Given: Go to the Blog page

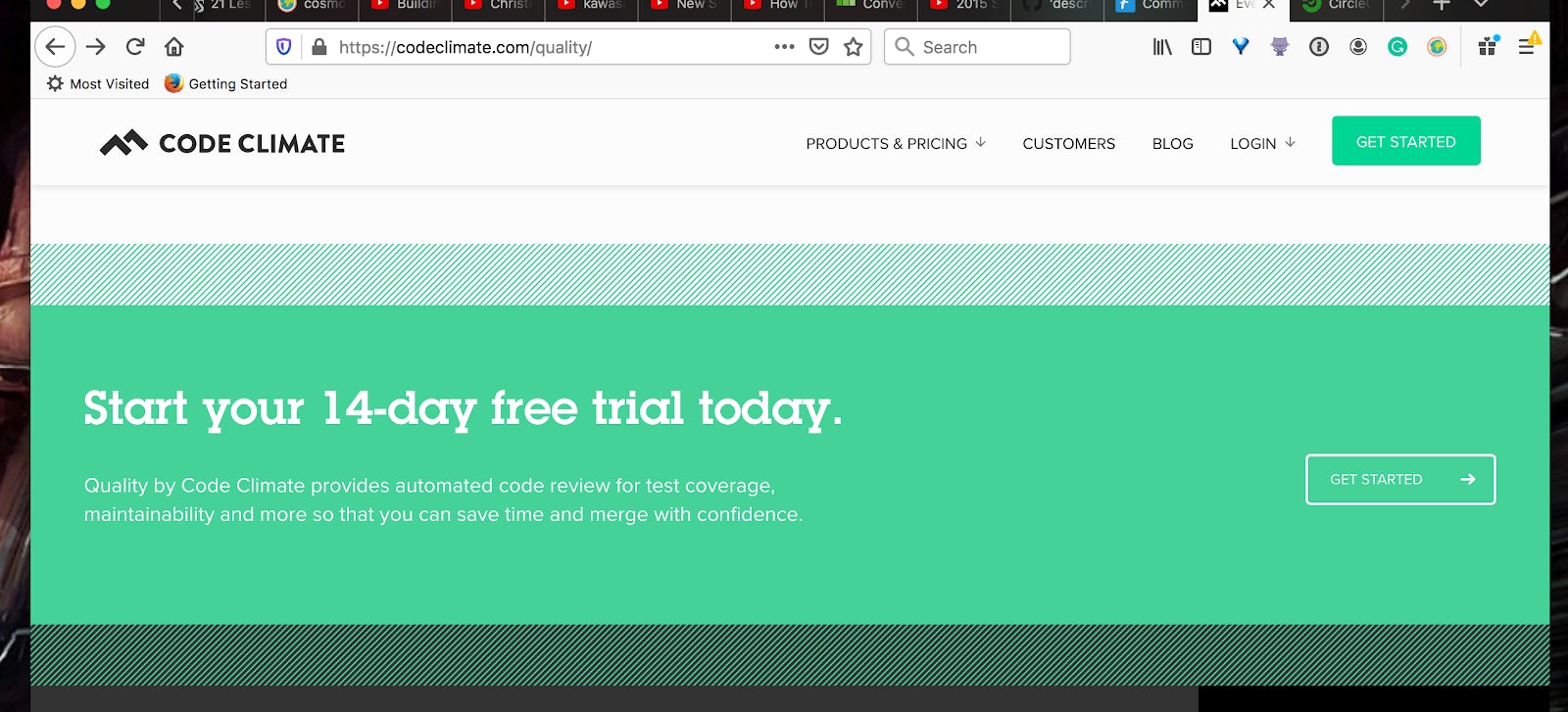Looking at the screenshot, I should tap(1172, 143).
